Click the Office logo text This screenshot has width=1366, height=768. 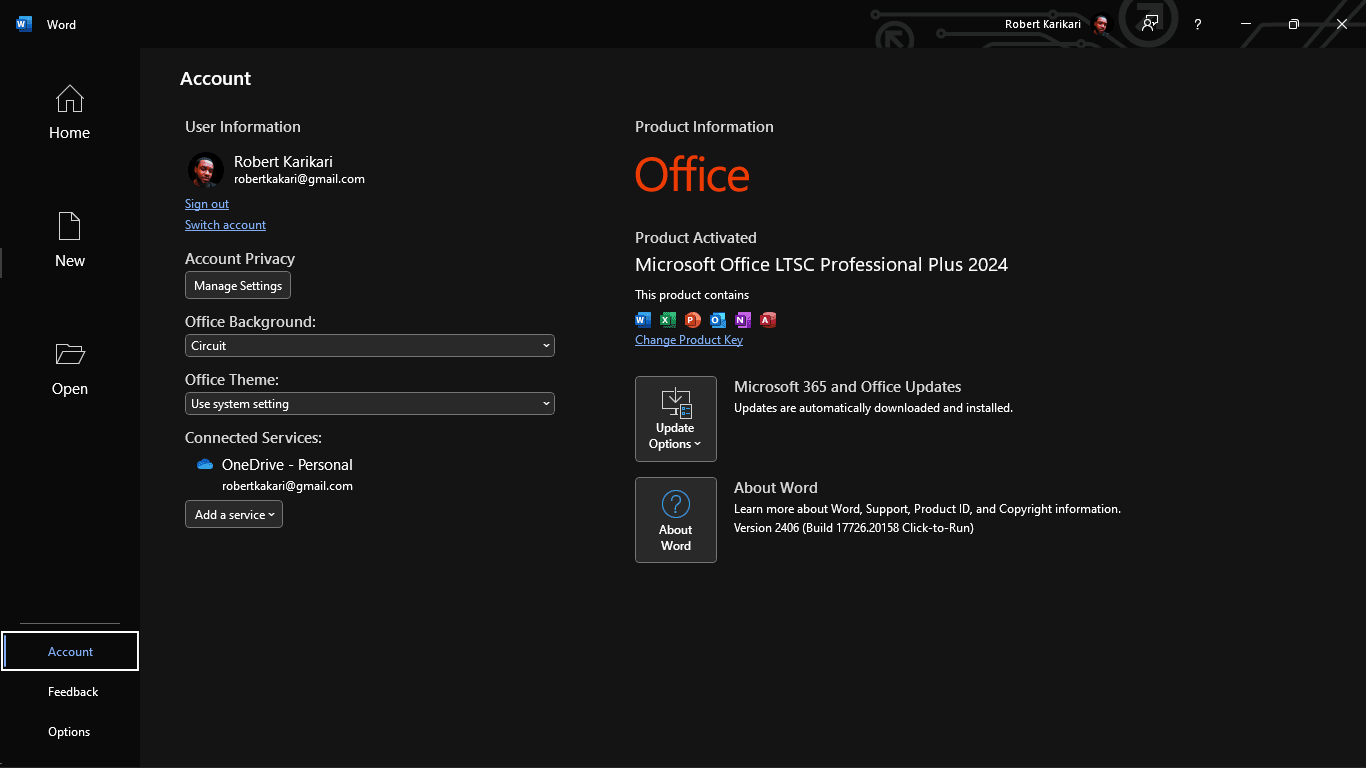pos(692,175)
